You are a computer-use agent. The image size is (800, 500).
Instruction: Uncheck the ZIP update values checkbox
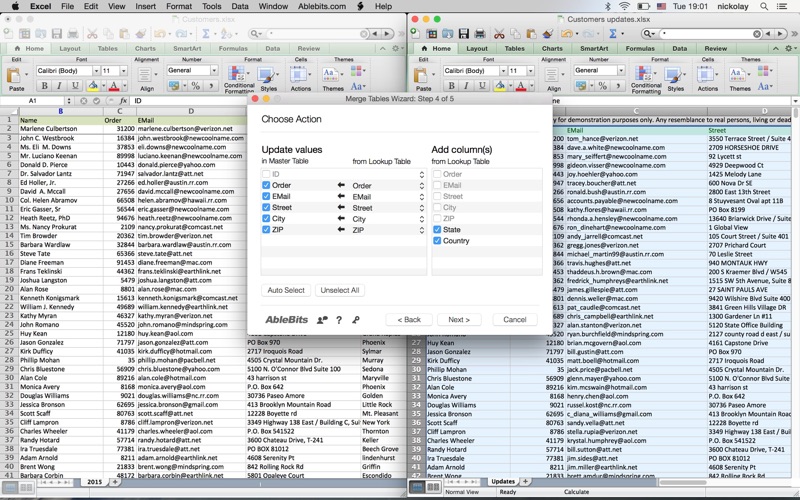pos(266,230)
